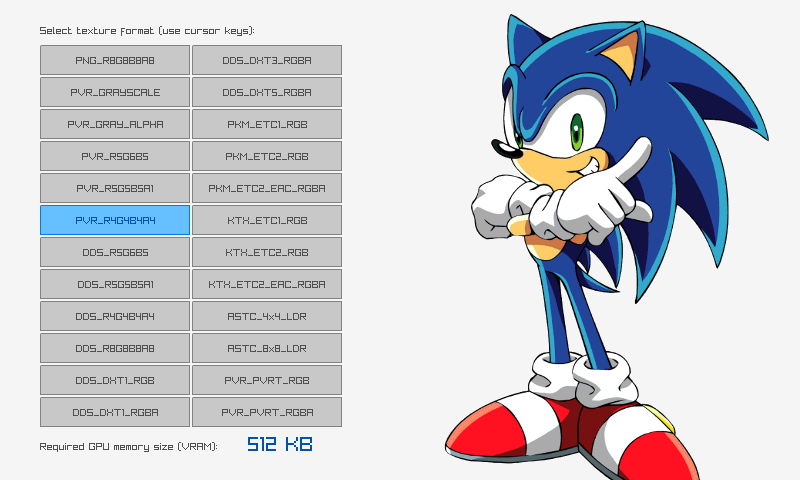Viewport: 800px width, 480px height.
Task: Click the PVR_PVRT_RGBA format button
Action: 267,412
